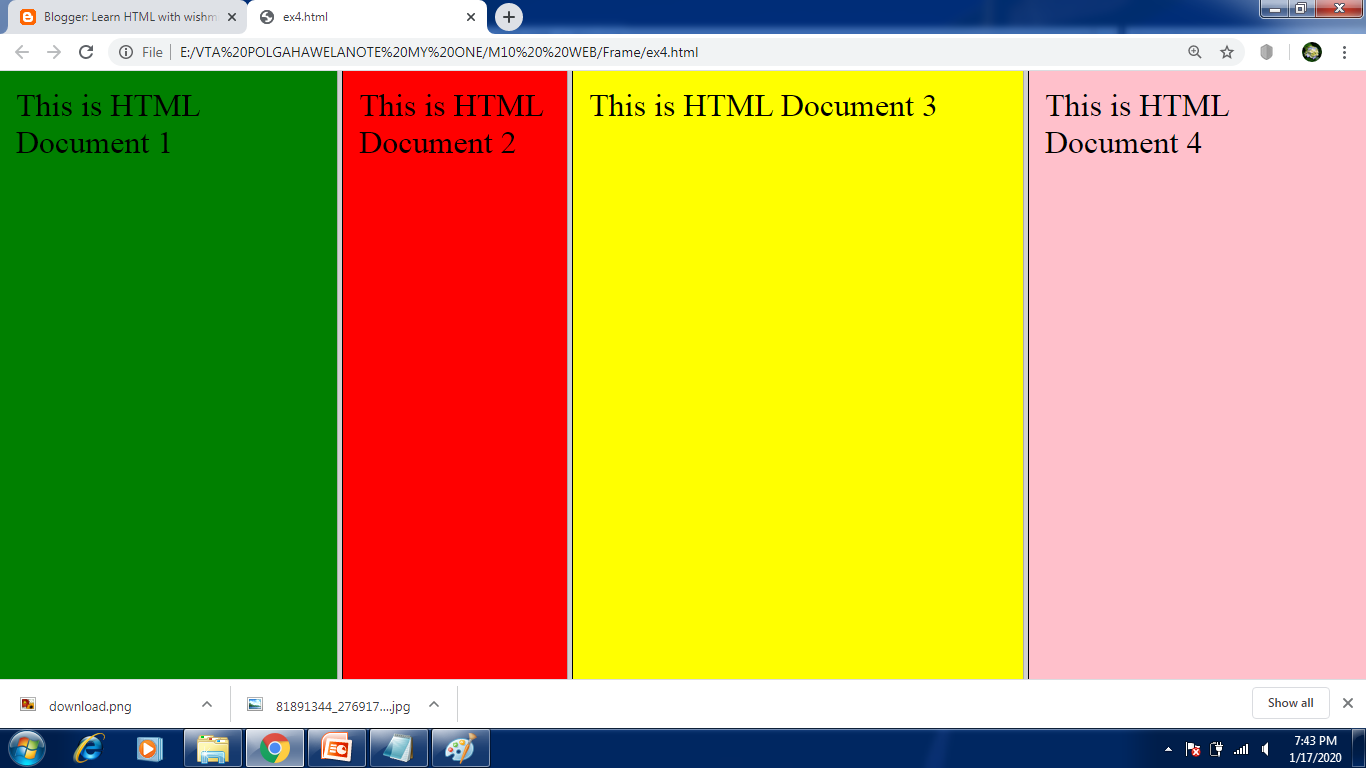Image resolution: width=1366 pixels, height=768 pixels.
Task: Open the chevron menu on download.png
Action: [x=206, y=704]
